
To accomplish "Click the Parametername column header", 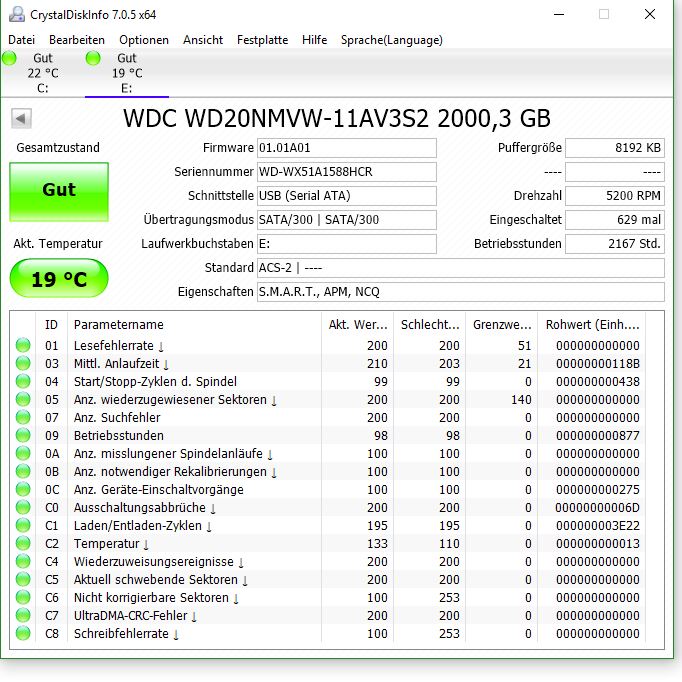I will (194, 324).
